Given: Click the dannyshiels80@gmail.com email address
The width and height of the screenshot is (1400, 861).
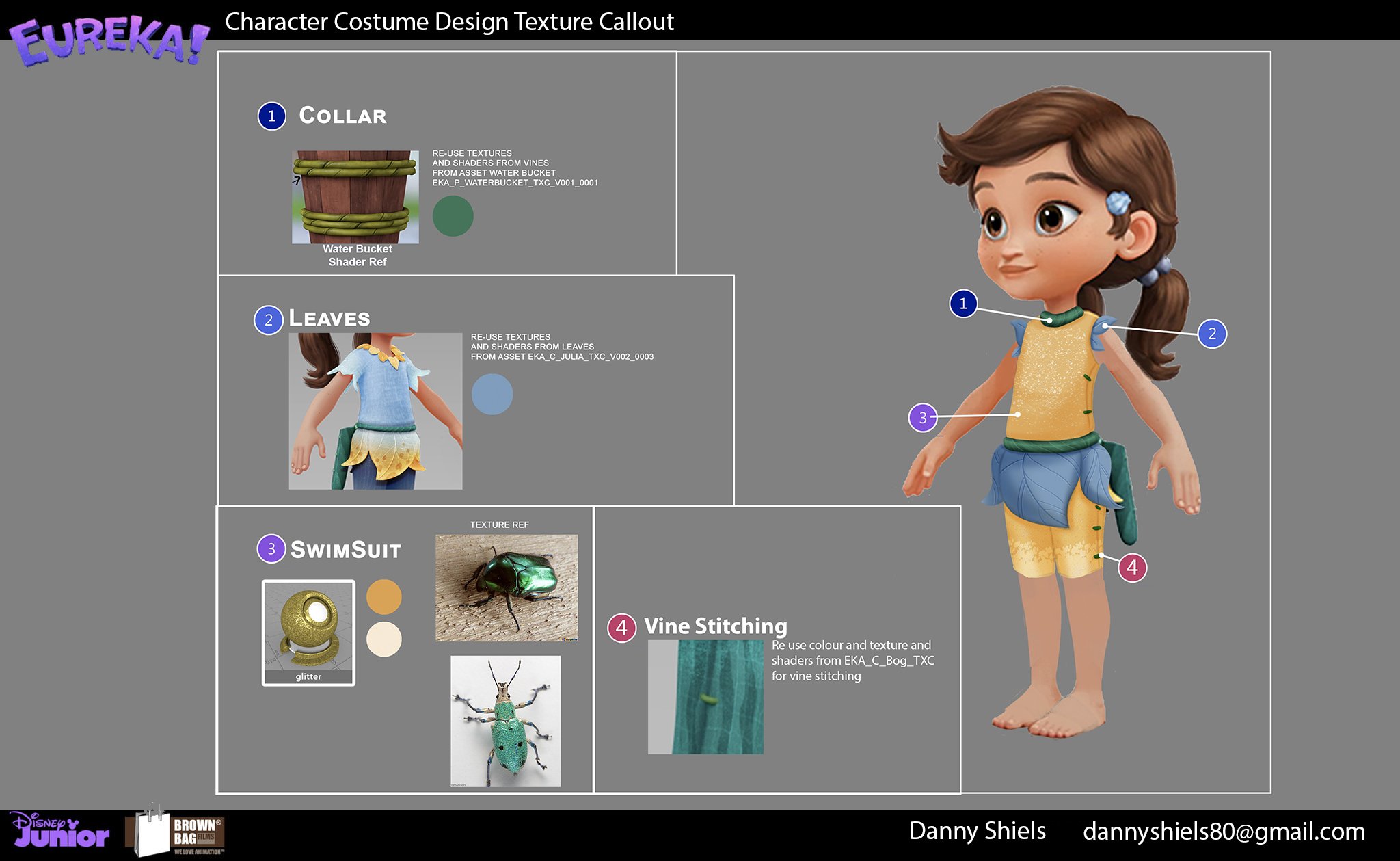Looking at the screenshot, I should [1223, 832].
